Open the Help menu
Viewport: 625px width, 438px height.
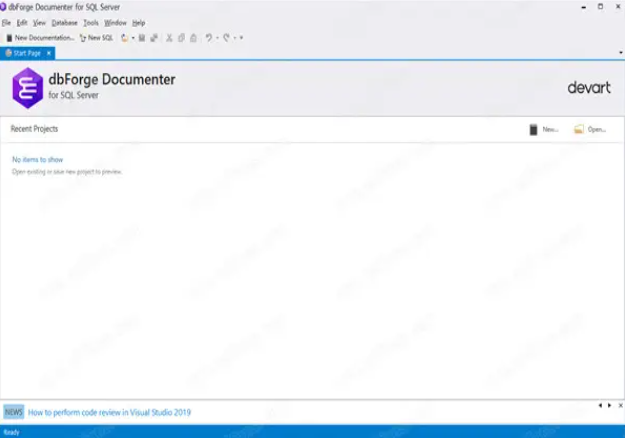tap(139, 23)
